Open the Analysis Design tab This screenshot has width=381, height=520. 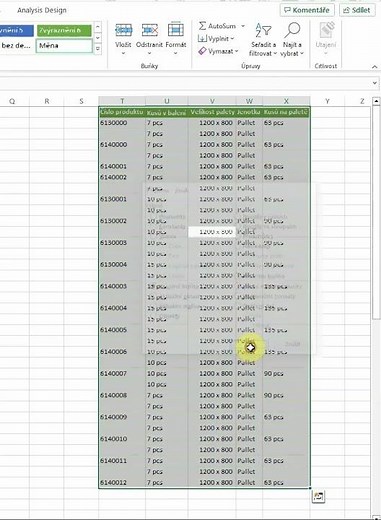tap(42, 10)
